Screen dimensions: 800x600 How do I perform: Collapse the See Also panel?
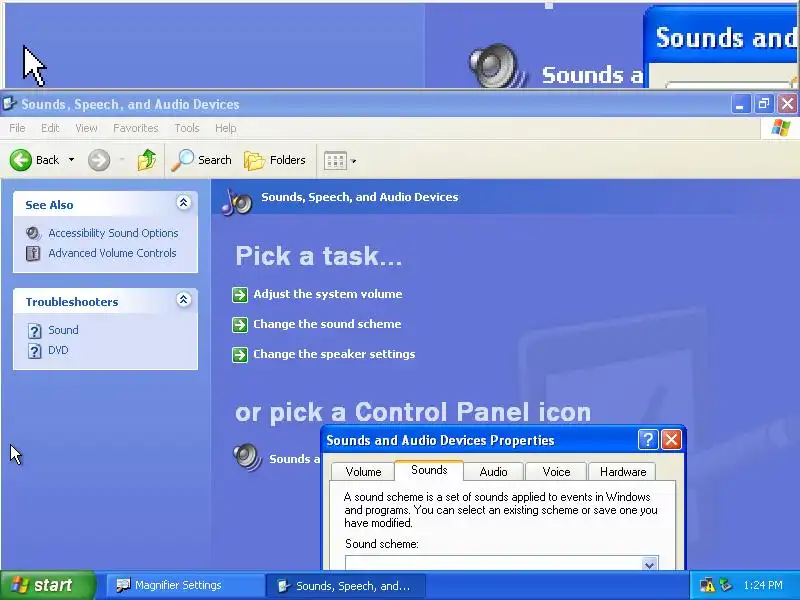pos(184,203)
